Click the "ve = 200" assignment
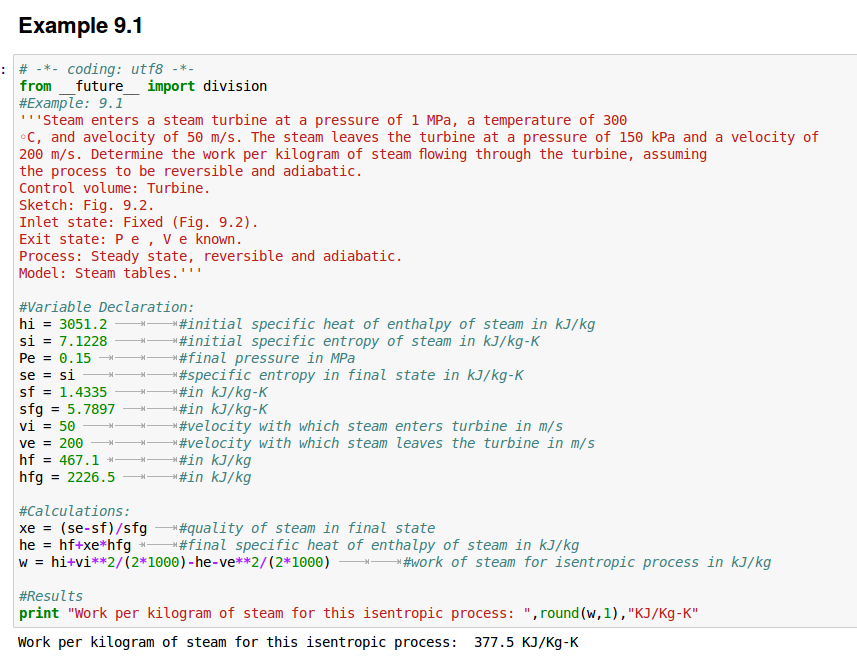This screenshot has width=857, height=672. pos(51,443)
